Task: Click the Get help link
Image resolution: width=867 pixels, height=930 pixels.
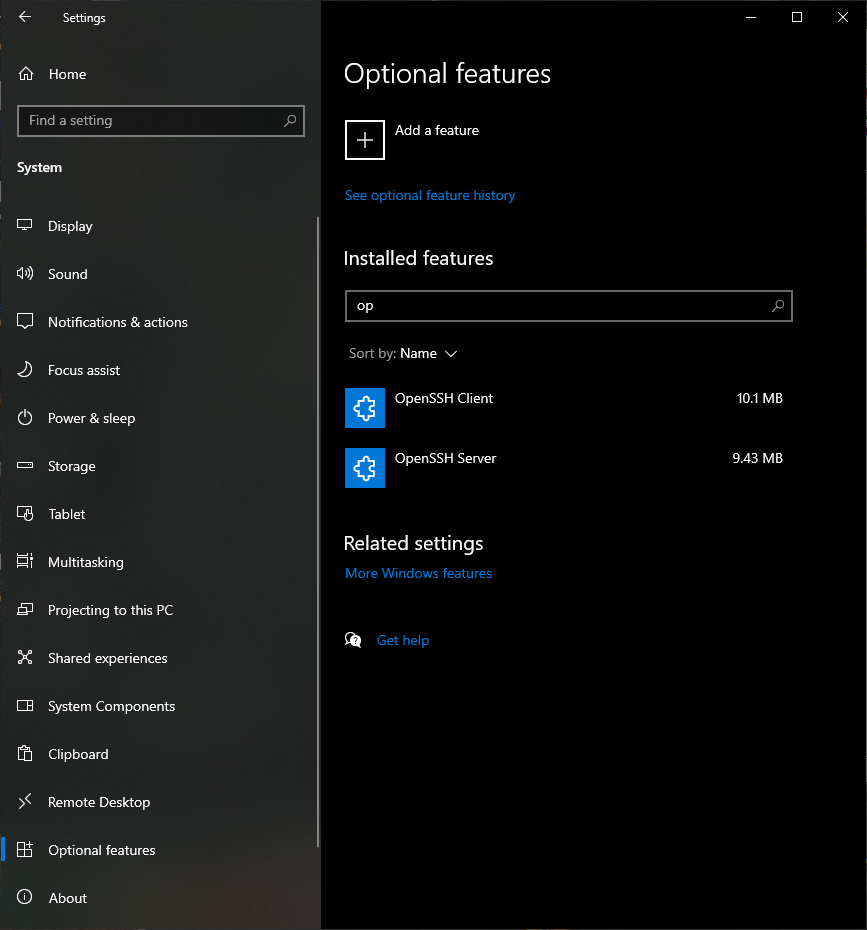Action: point(403,641)
